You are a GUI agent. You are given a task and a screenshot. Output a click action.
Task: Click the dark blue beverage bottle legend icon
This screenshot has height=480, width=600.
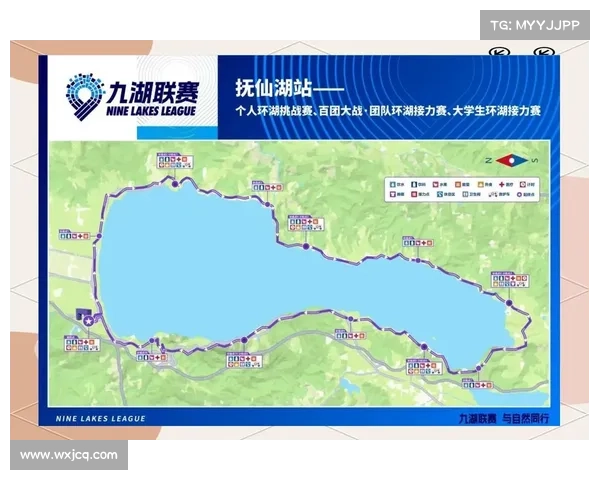coord(414,184)
